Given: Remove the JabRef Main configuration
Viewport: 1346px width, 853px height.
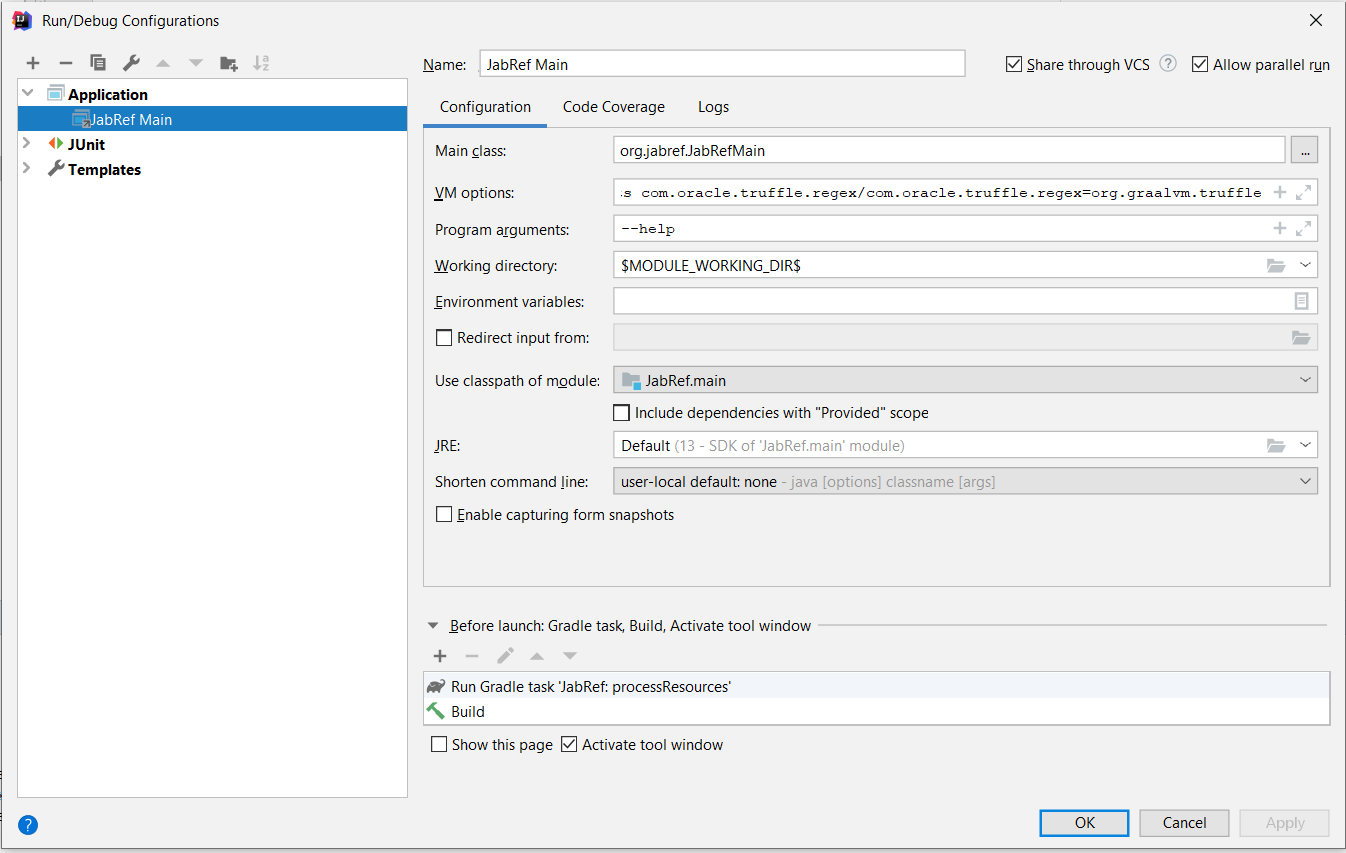Looking at the screenshot, I should pyautogui.click(x=66, y=62).
